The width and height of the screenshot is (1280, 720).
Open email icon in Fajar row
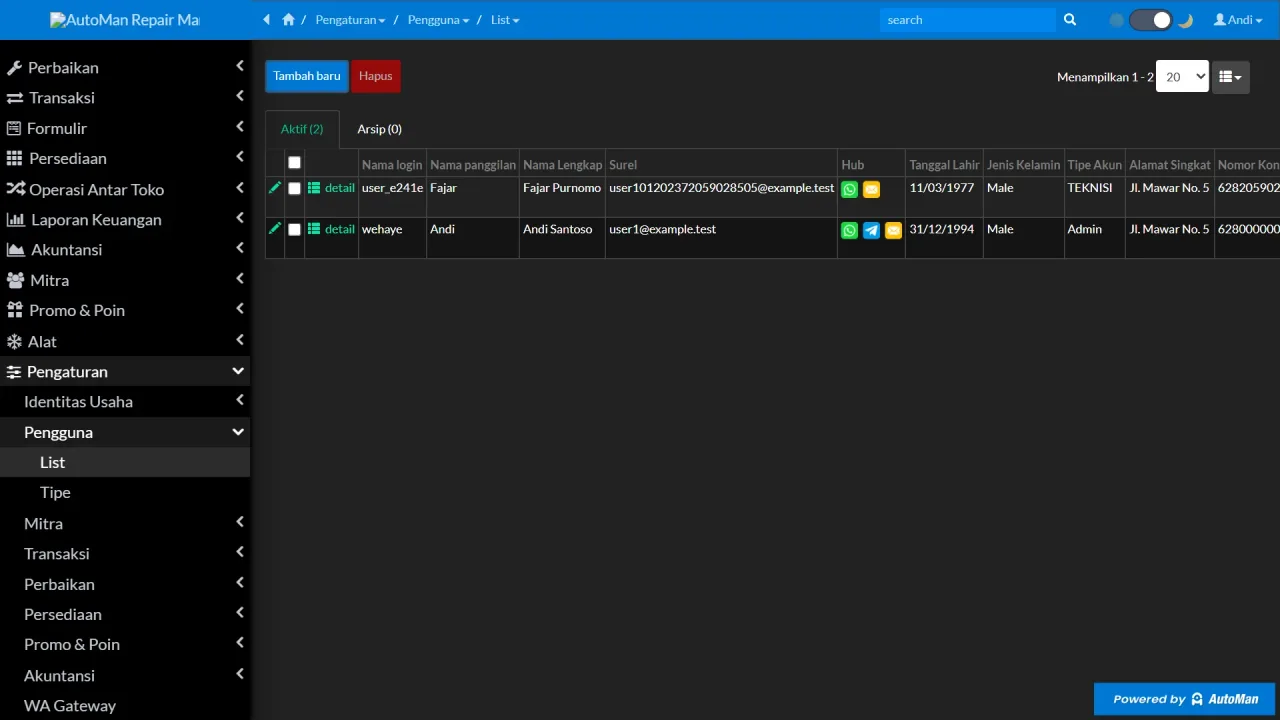tap(871, 189)
